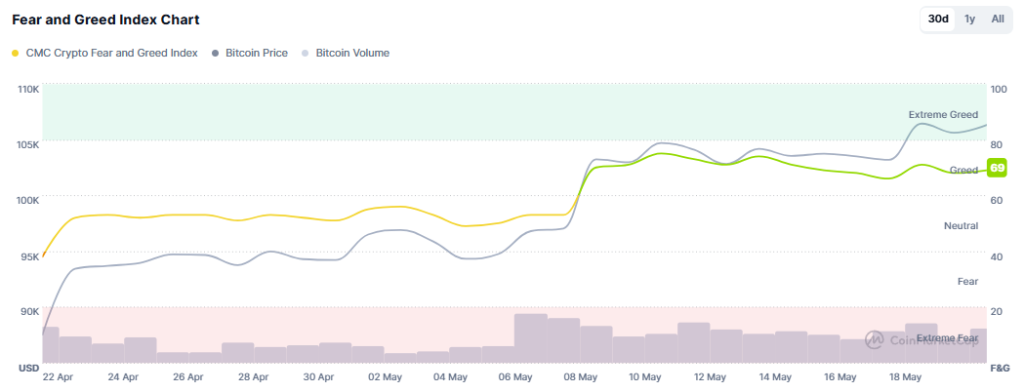
Task: Click the 10 May date label
Action: pos(645,378)
